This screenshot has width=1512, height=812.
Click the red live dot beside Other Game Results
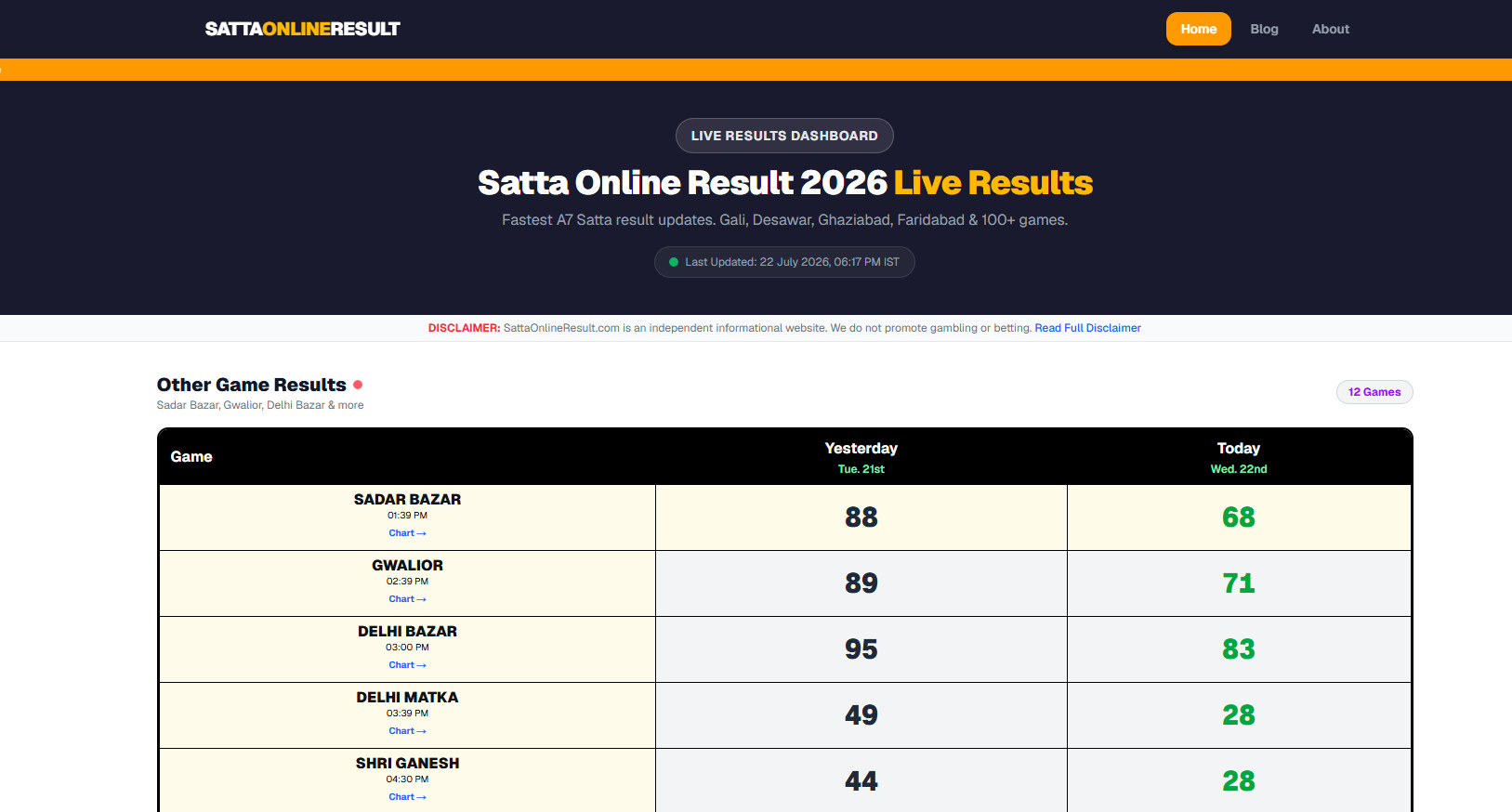[x=358, y=385]
